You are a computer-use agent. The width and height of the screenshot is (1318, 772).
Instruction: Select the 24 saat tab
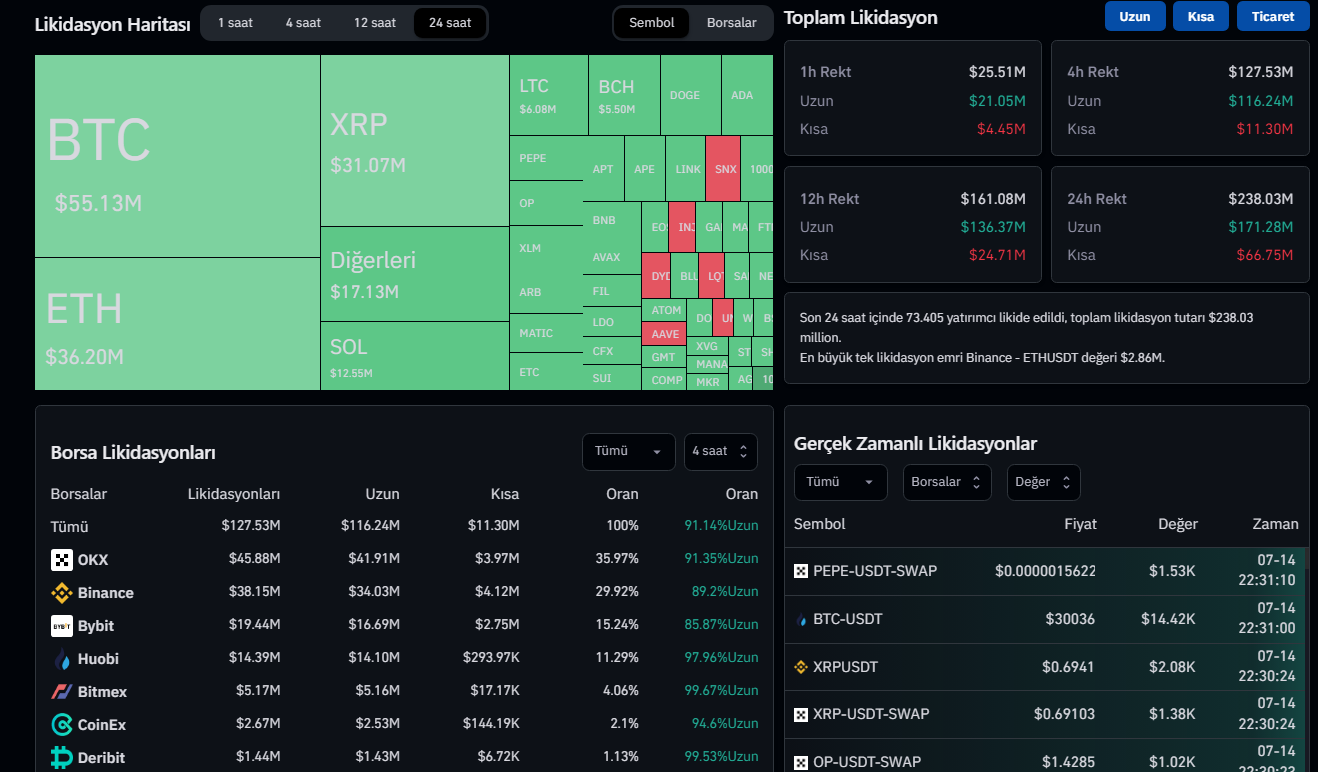pyautogui.click(x=450, y=23)
